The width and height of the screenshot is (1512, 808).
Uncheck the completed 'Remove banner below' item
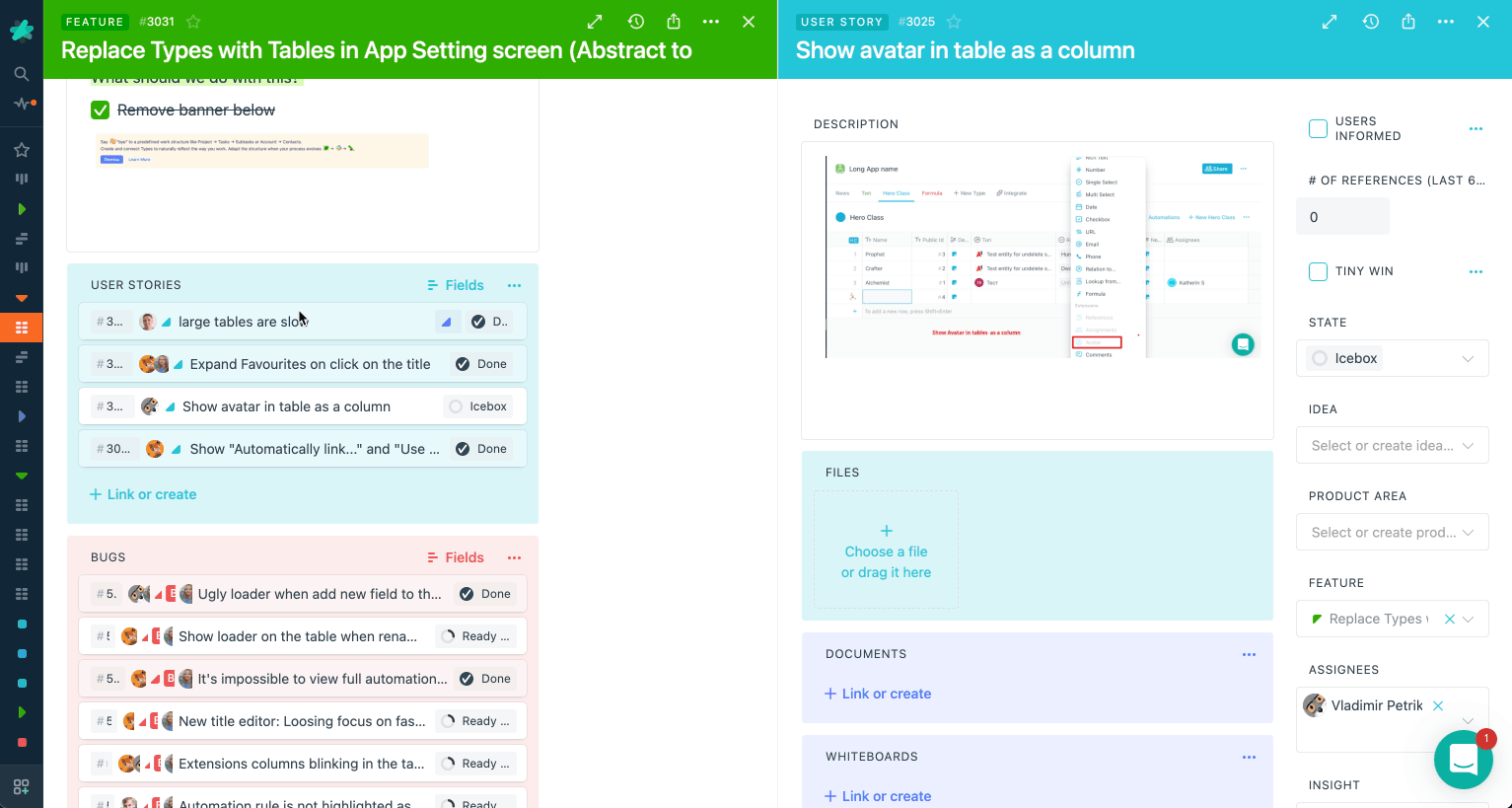(99, 110)
